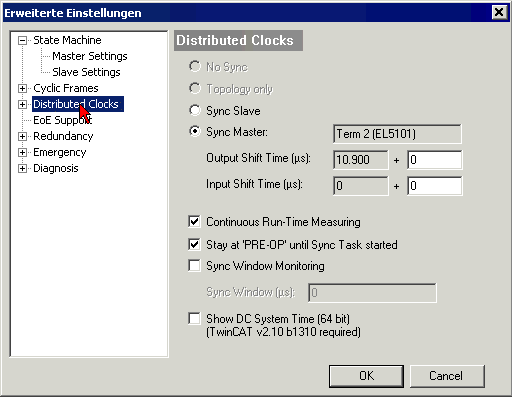This screenshot has width=512, height=397.
Task: Close the Erweiterte Einstellungen dialog
Action: tap(499, 12)
